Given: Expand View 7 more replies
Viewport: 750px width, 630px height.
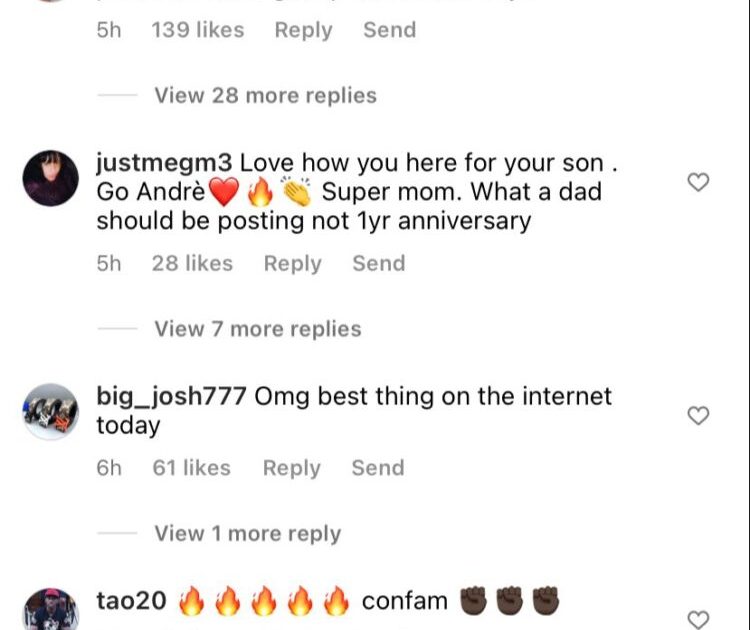Looking at the screenshot, I should tap(257, 329).
